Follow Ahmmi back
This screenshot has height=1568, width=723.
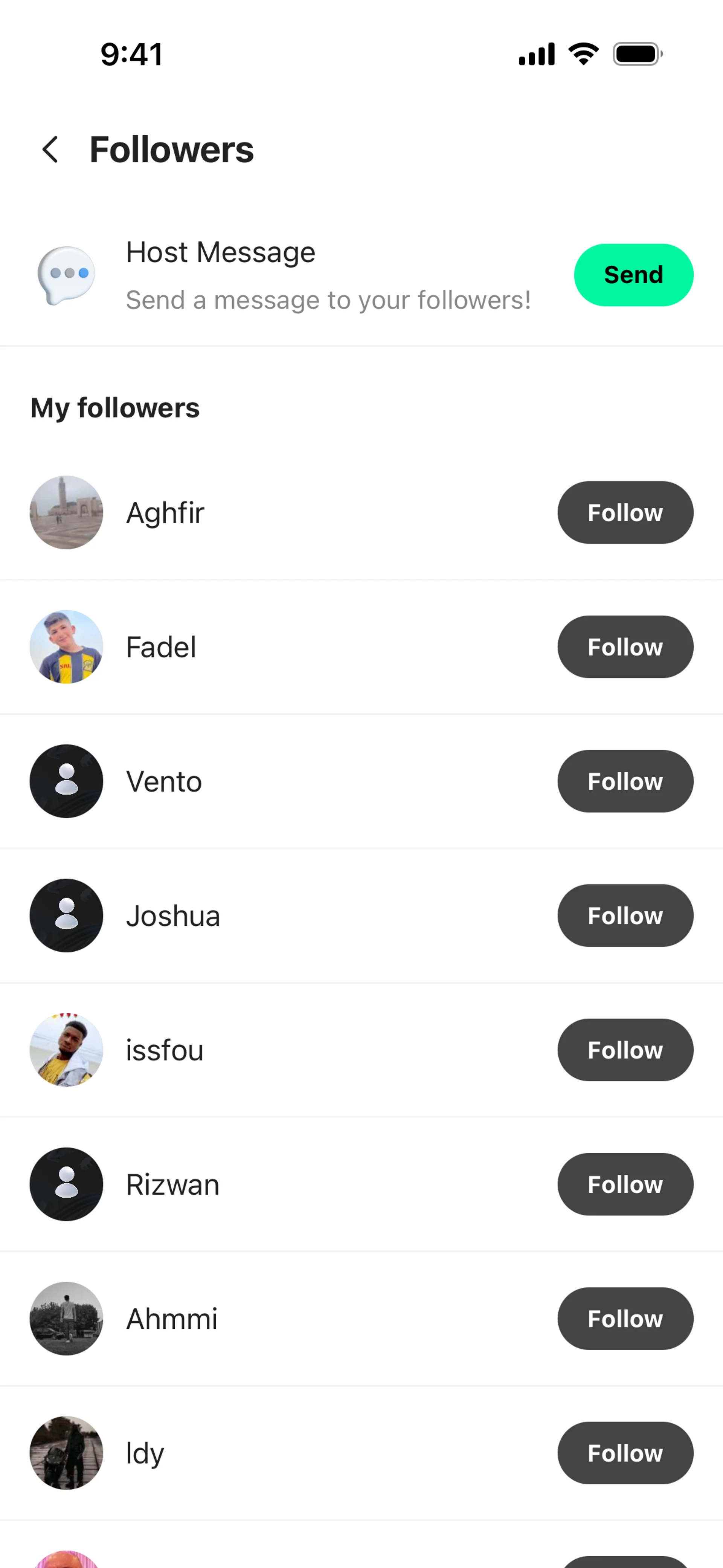tap(625, 1319)
